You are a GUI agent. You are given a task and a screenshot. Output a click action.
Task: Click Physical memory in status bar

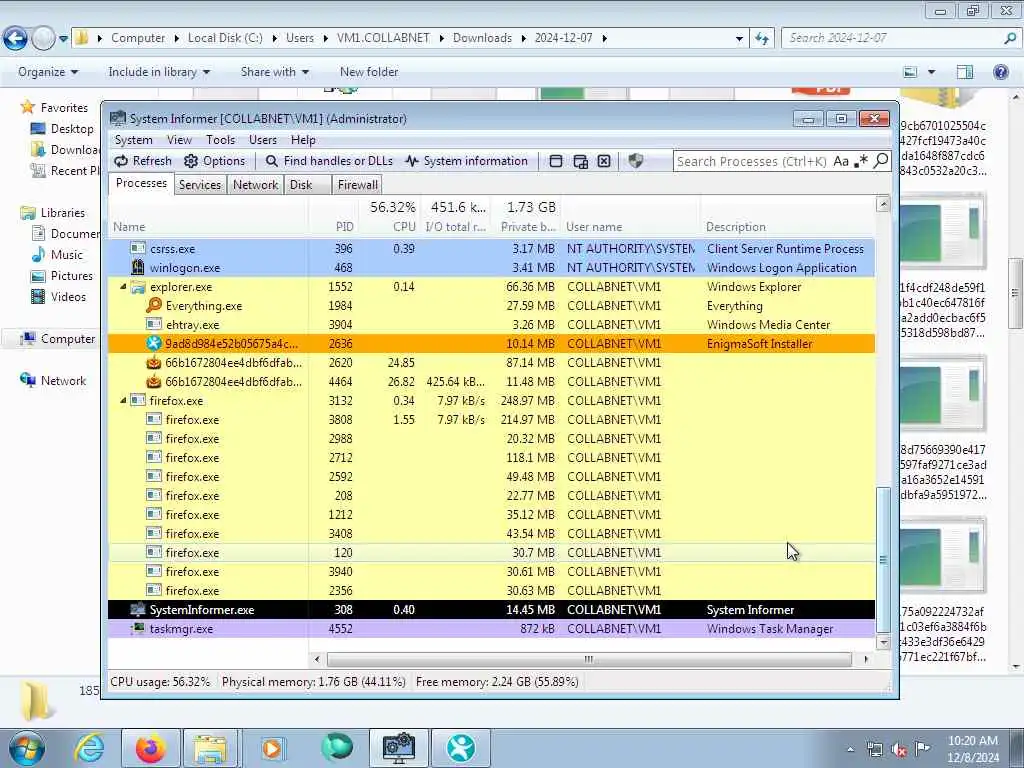point(313,682)
